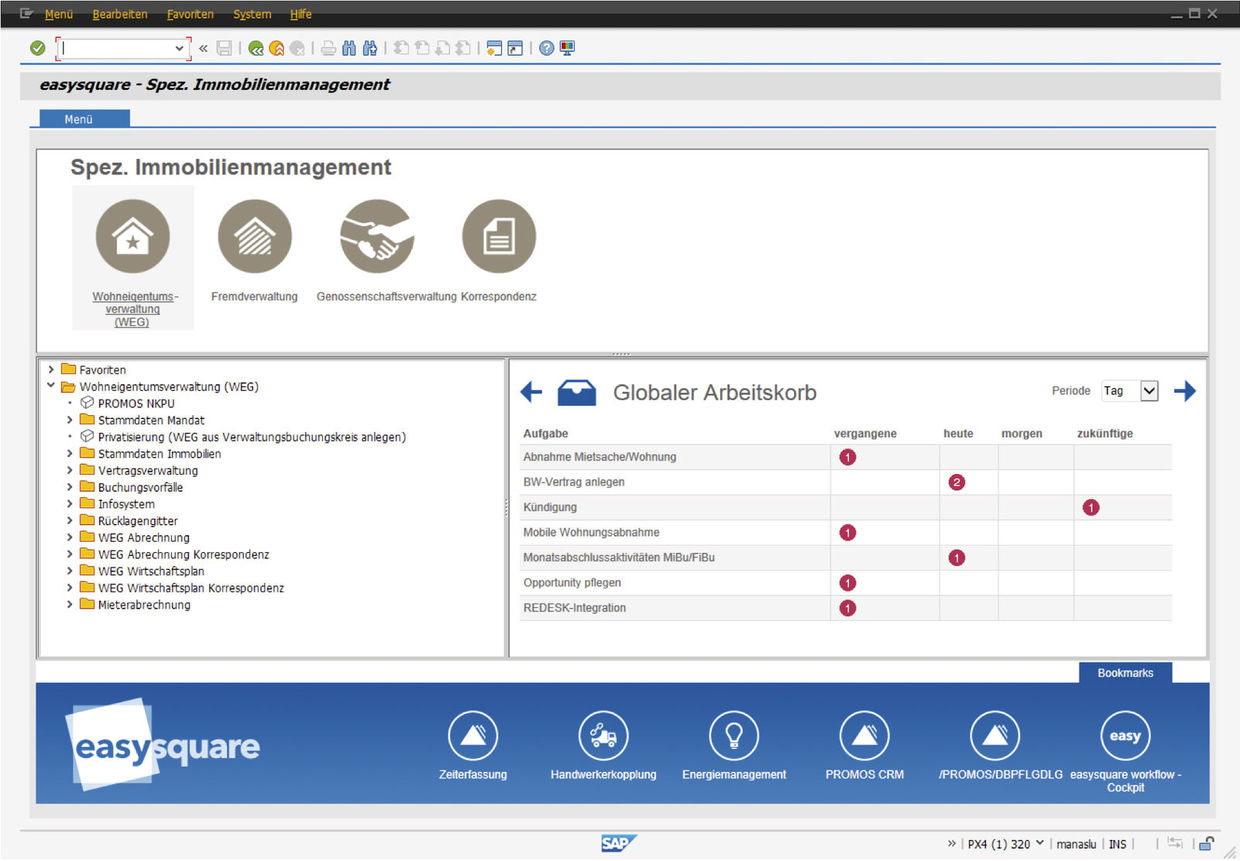This screenshot has width=1240, height=861.
Task: Open easysquare workflow - Cockpit
Action: (1125, 735)
